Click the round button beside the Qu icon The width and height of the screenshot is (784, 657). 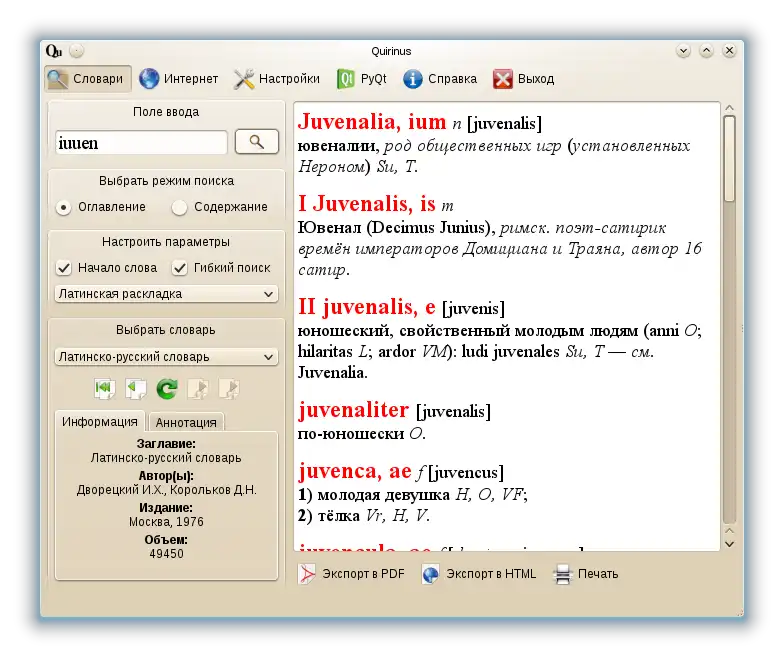pyautogui.click(x=76, y=51)
